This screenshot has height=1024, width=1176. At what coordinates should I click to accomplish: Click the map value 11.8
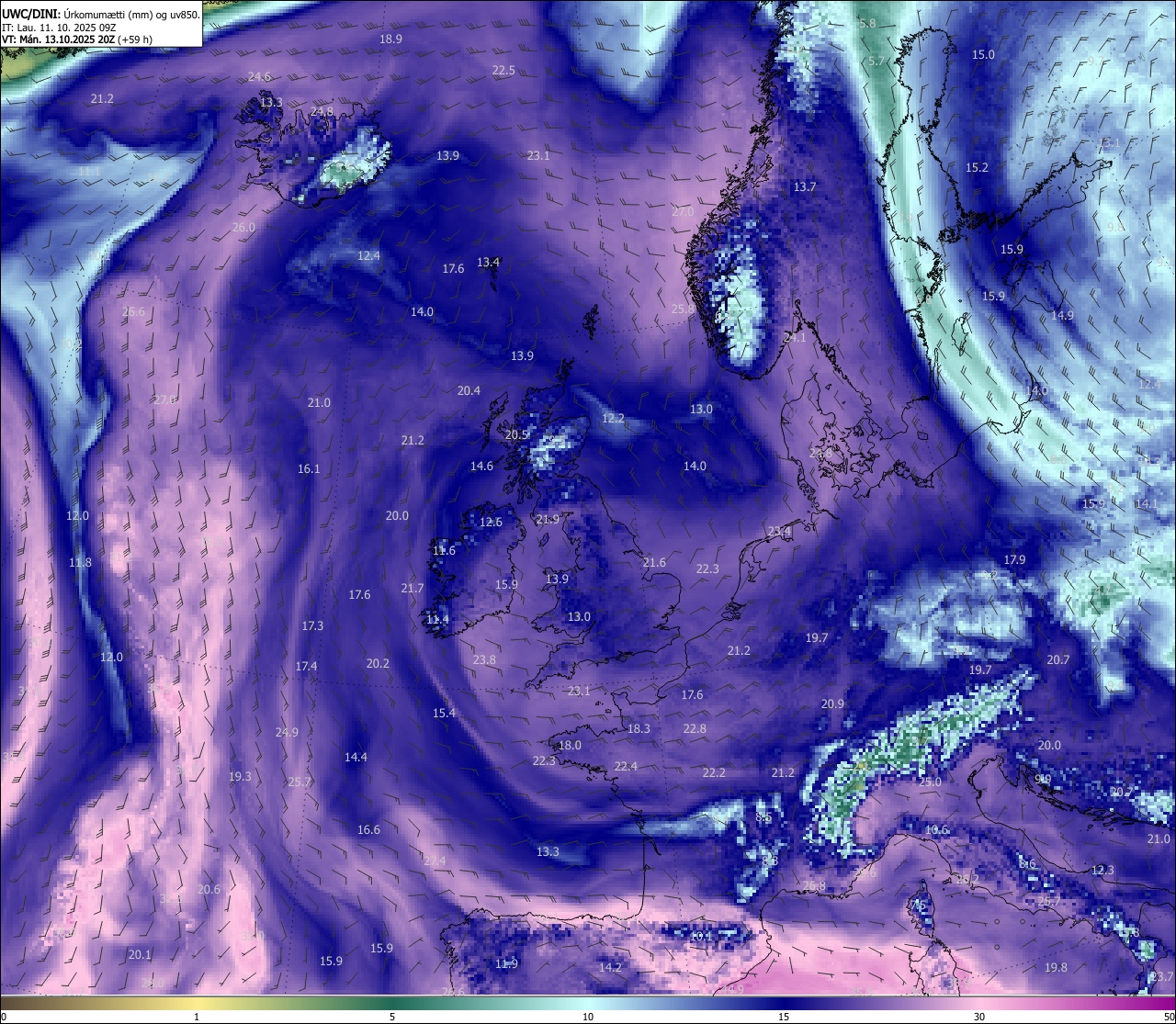coord(80,562)
